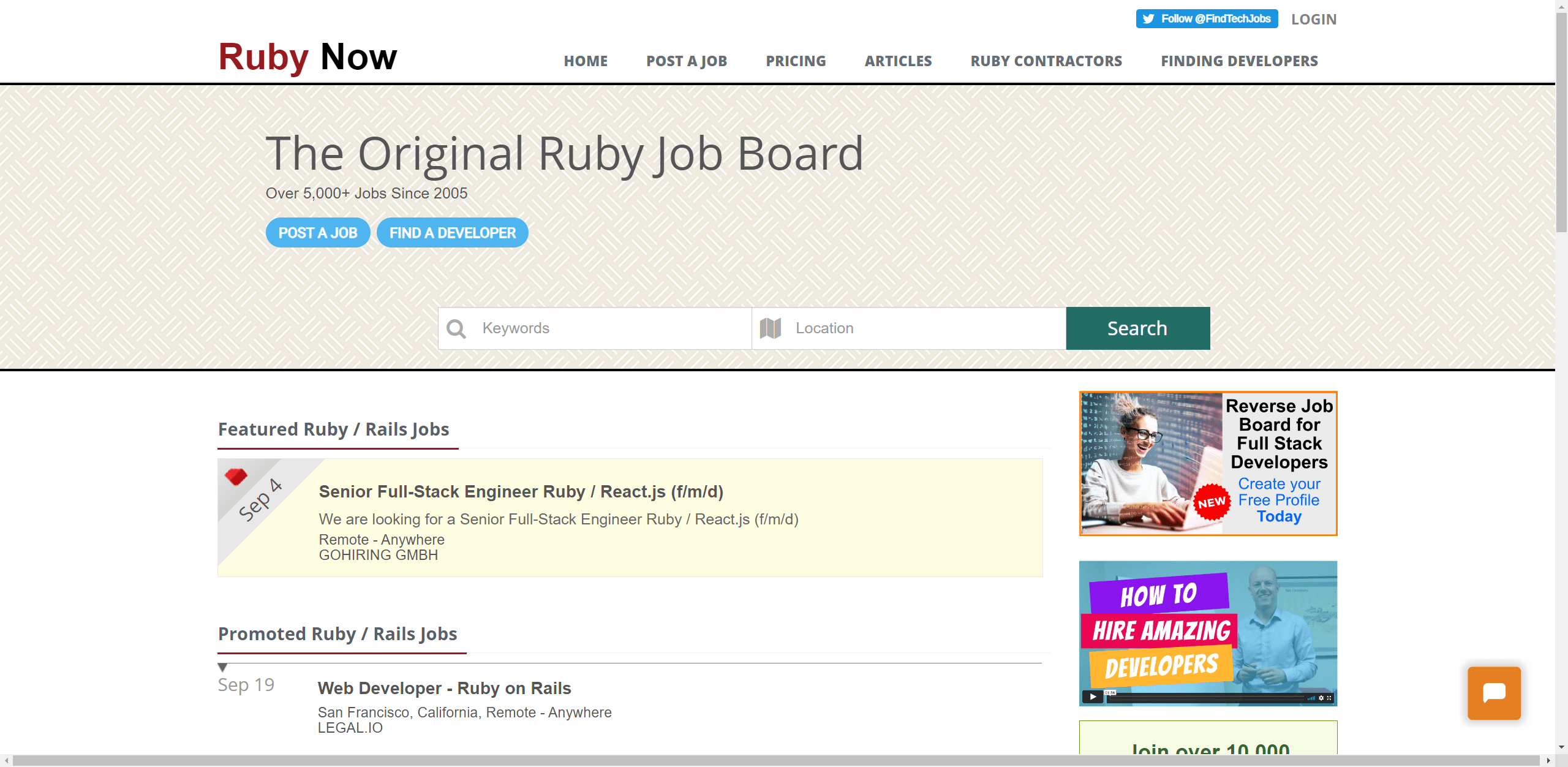Screen dimensions: 1568x767
Task: Open the LOGIN link
Action: pyautogui.click(x=1314, y=19)
